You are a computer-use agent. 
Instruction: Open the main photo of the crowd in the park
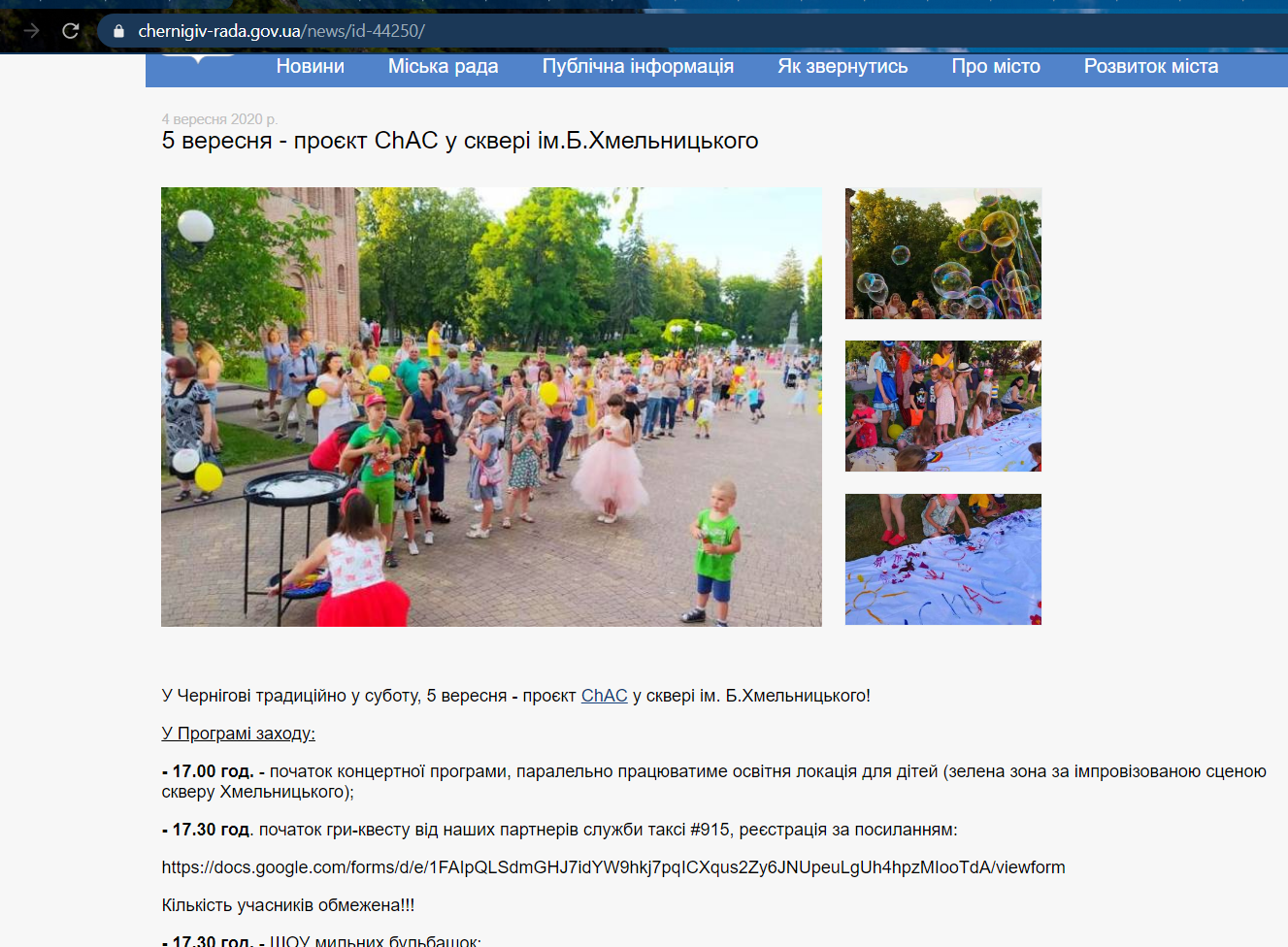pos(491,407)
